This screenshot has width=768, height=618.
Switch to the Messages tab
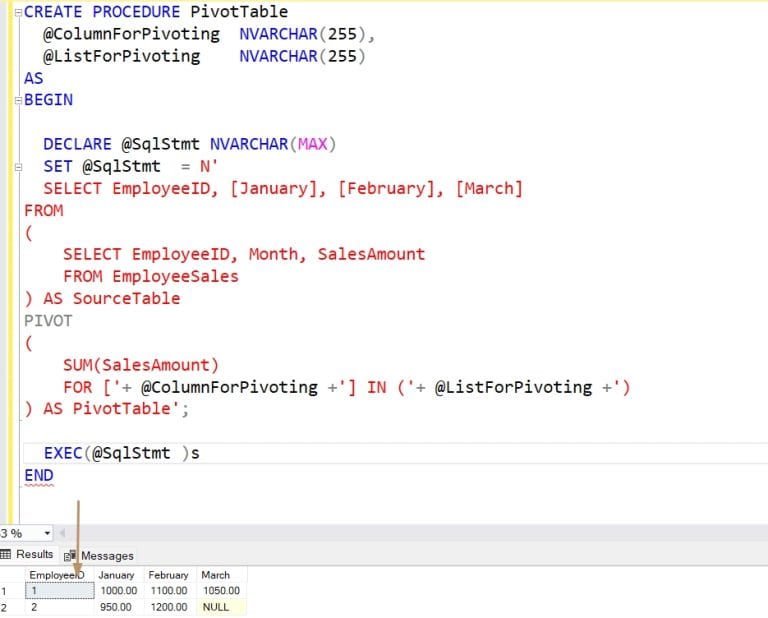[99, 556]
